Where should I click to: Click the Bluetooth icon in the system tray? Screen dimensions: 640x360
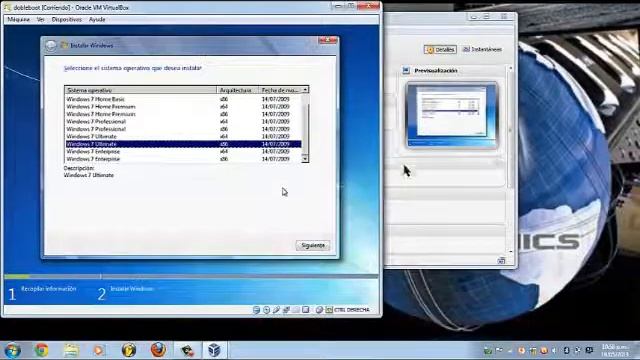coord(566,350)
